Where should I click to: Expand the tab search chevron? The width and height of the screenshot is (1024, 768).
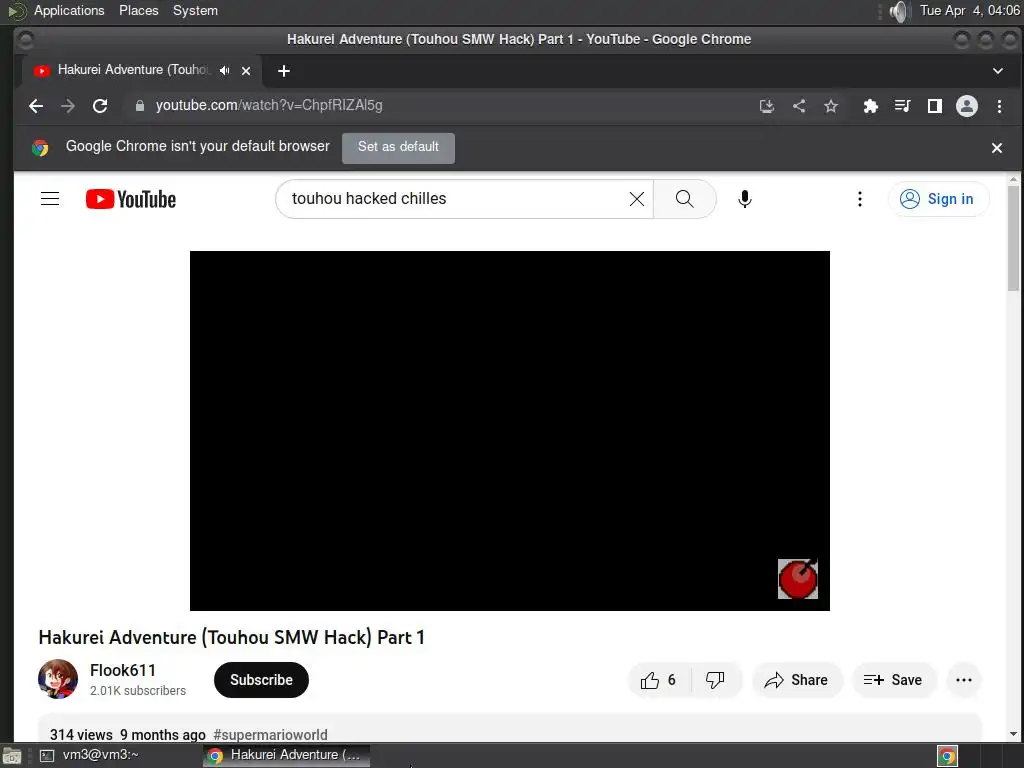coord(997,71)
